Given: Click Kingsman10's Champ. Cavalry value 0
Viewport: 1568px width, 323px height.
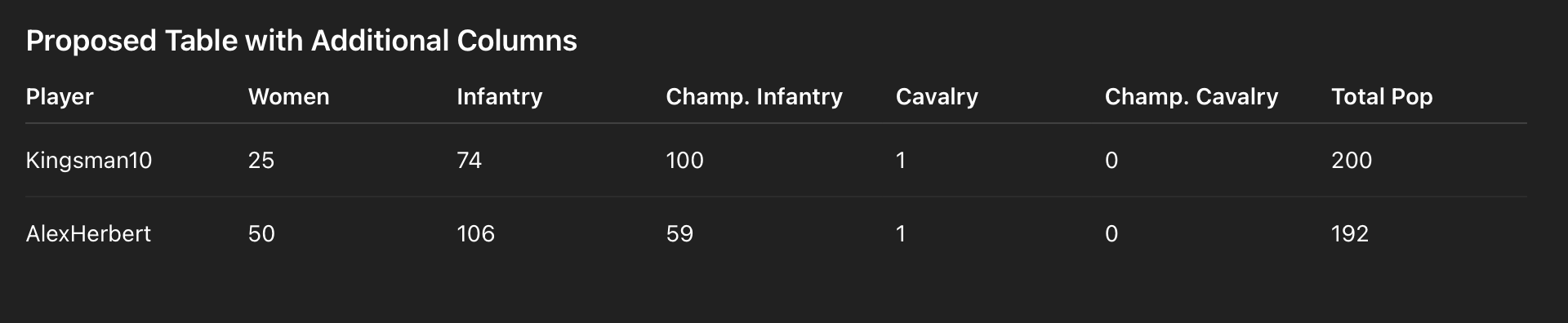Looking at the screenshot, I should click(x=1111, y=161).
